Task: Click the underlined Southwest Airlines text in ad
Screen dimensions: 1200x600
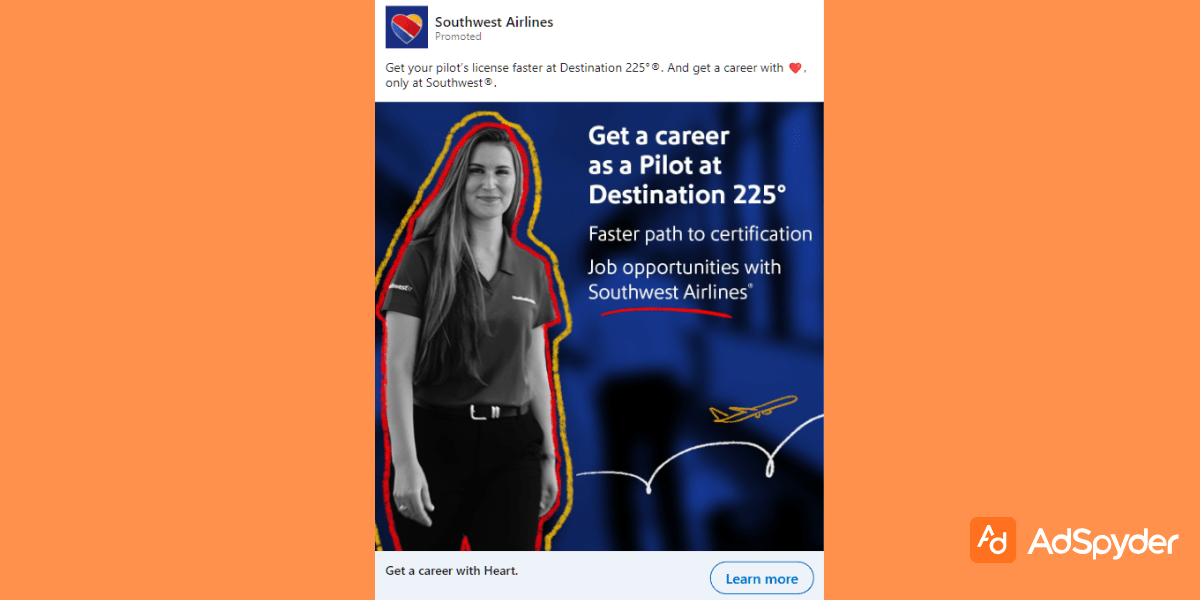Action: (670, 292)
